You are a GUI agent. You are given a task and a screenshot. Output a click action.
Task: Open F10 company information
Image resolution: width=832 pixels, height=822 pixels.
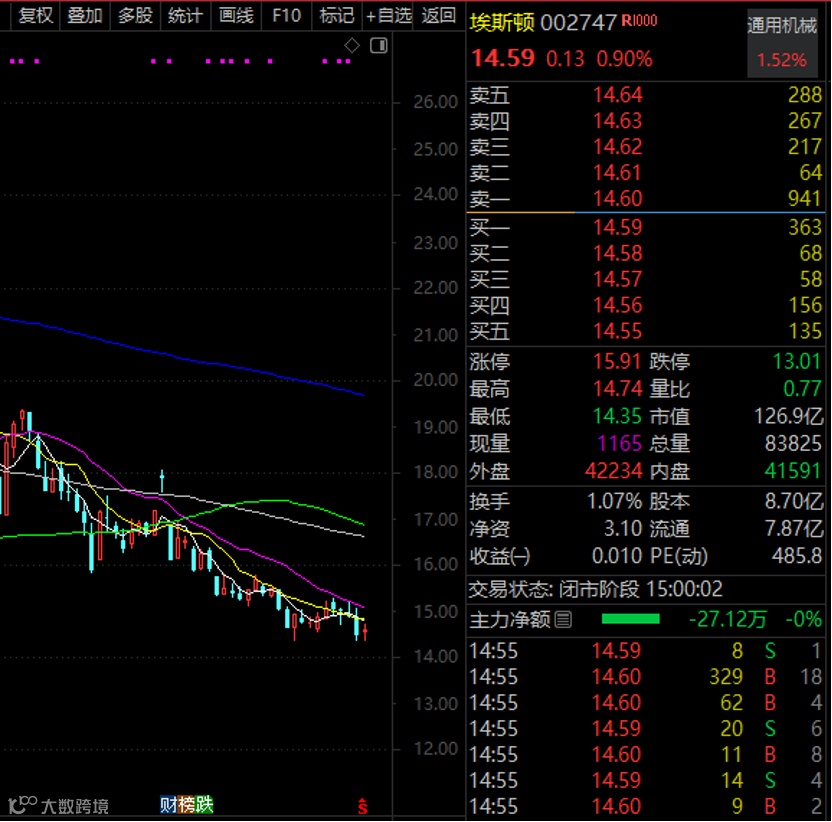point(287,15)
